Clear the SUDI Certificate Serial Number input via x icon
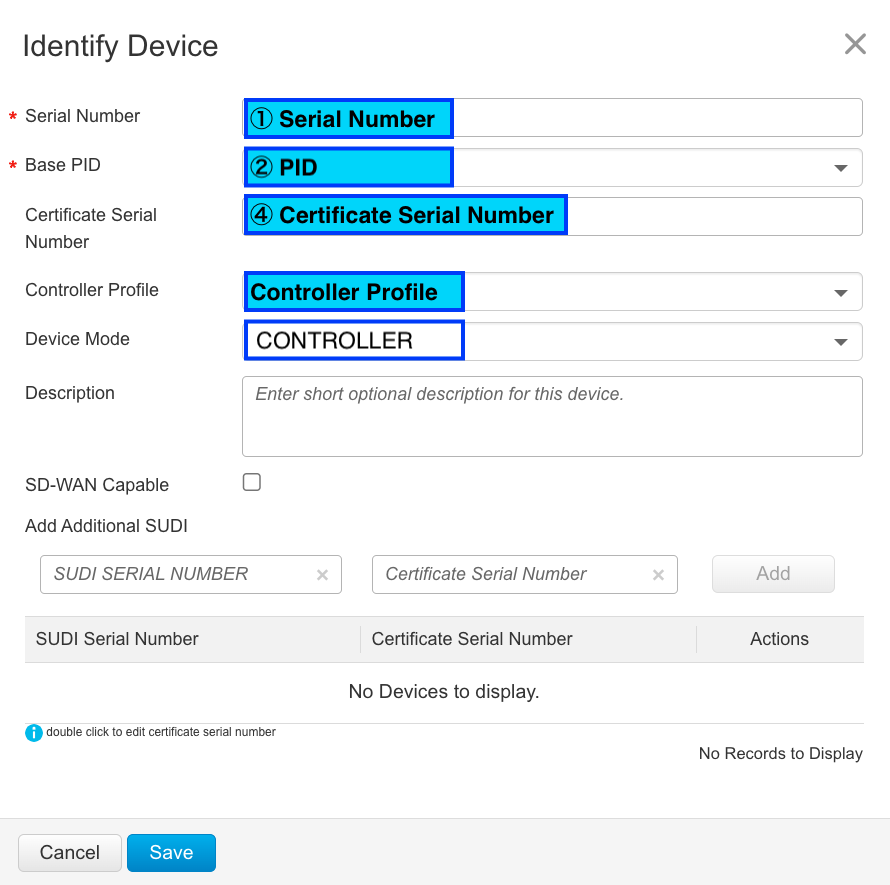Screen dimensions: 890x885 658,574
